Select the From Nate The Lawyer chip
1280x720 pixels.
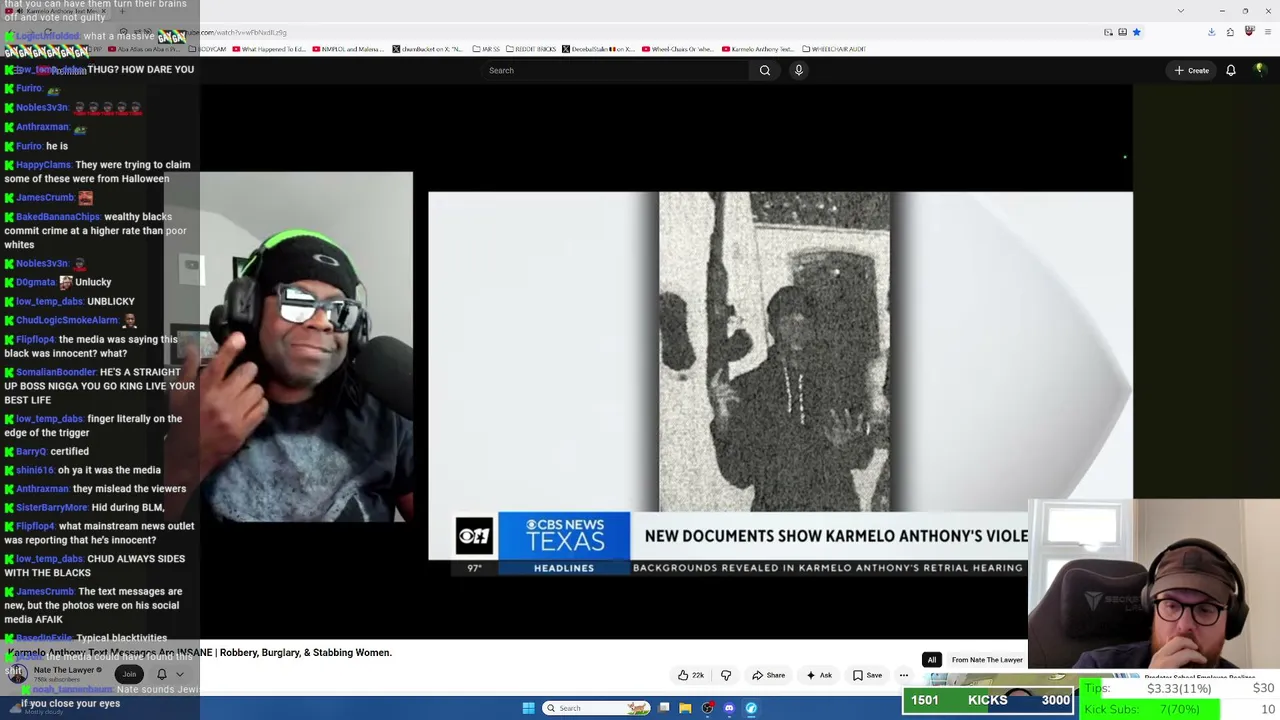(x=987, y=660)
